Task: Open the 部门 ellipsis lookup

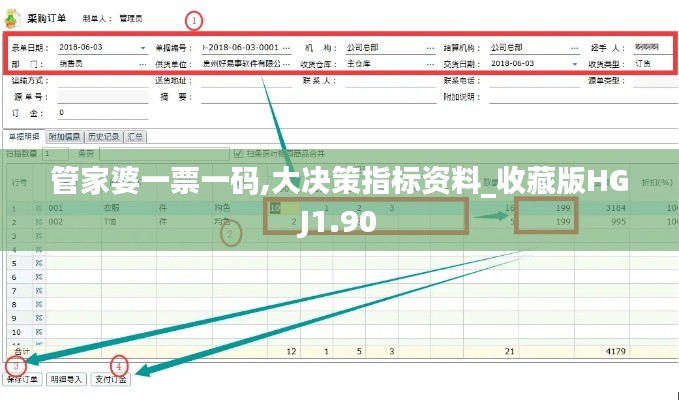Action: [142, 64]
